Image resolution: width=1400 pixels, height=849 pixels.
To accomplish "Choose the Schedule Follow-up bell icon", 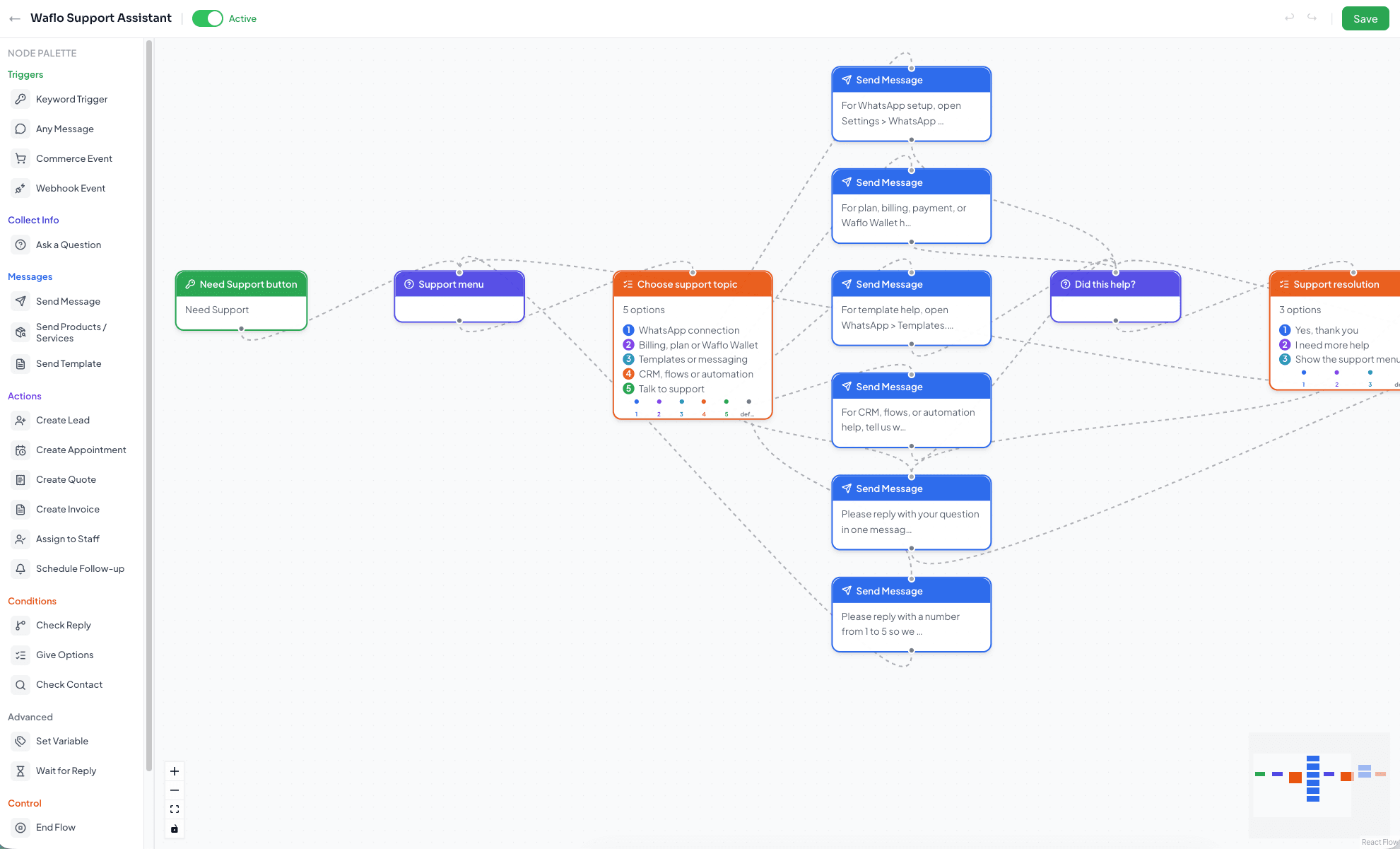I will pos(20,568).
